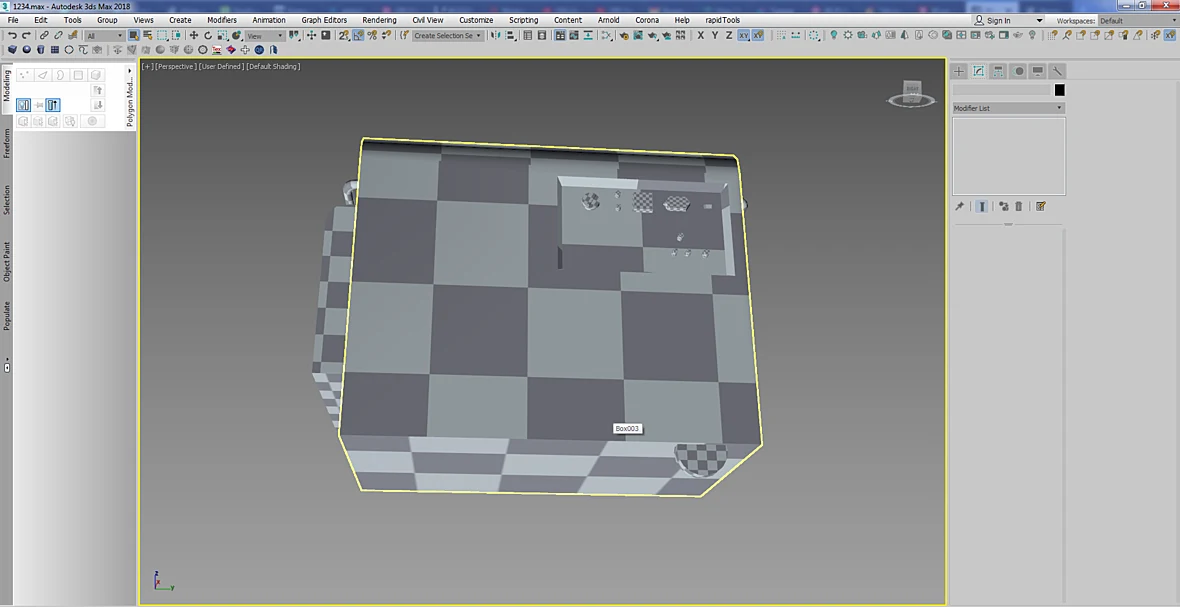
Task: Open the Utilities command panel tab
Action: point(1057,71)
